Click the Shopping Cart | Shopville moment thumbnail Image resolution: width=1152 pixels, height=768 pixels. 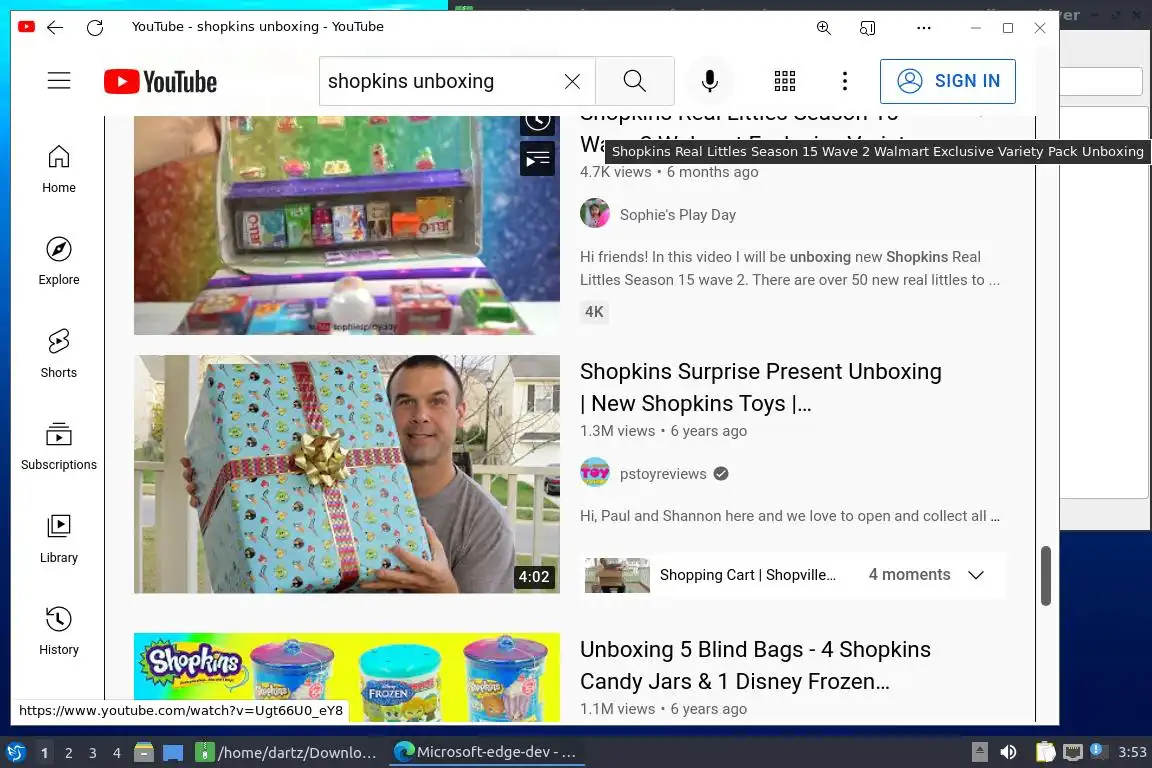[x=616, y=575]
